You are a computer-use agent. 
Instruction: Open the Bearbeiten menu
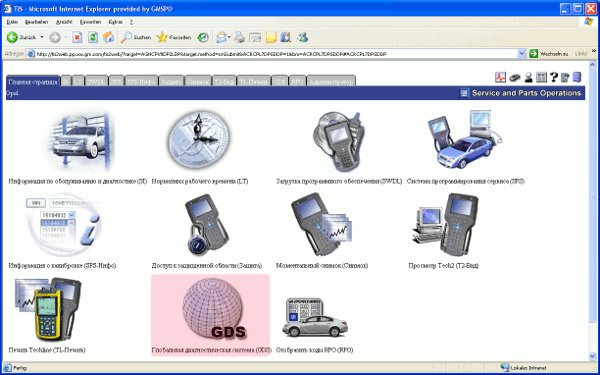(37, 22)
